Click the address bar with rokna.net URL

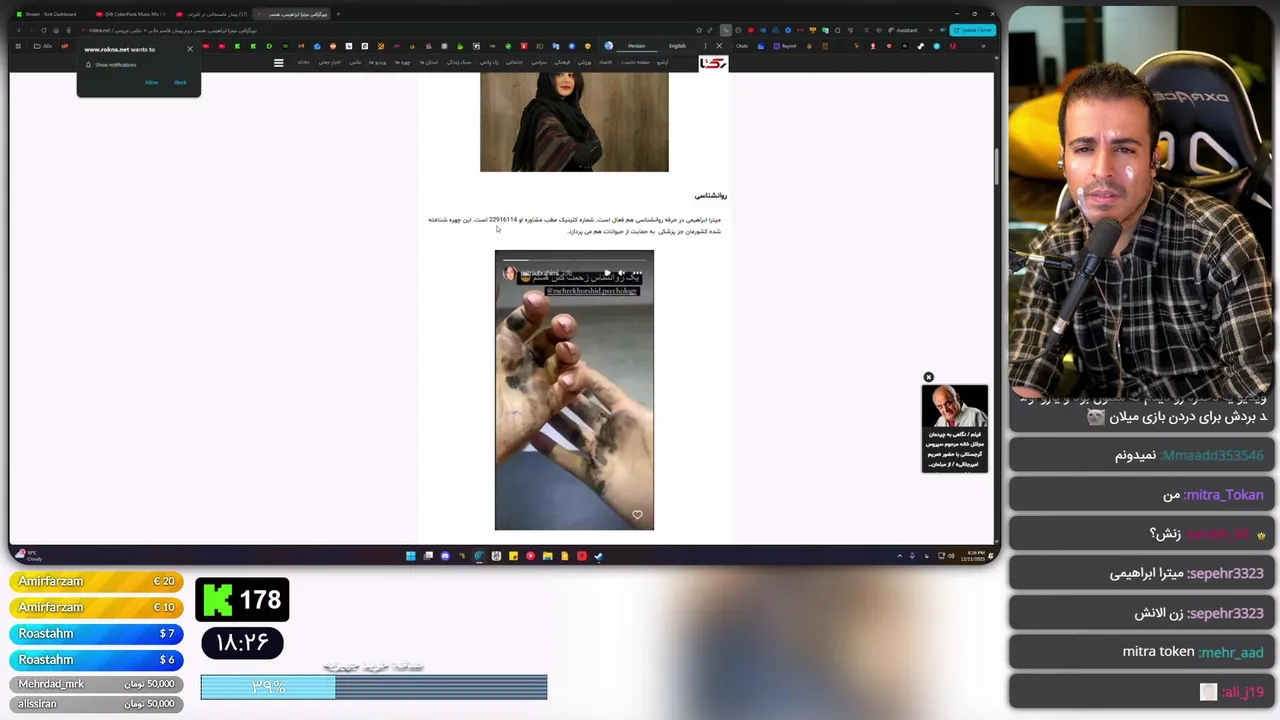380,30
